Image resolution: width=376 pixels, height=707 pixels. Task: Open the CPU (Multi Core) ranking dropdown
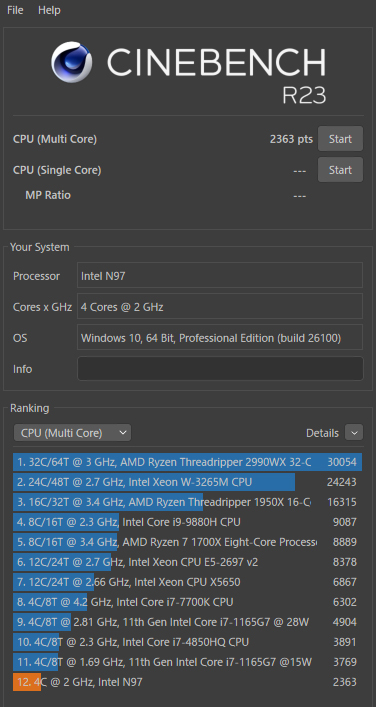pyautogui.click(x=73, y=433)
